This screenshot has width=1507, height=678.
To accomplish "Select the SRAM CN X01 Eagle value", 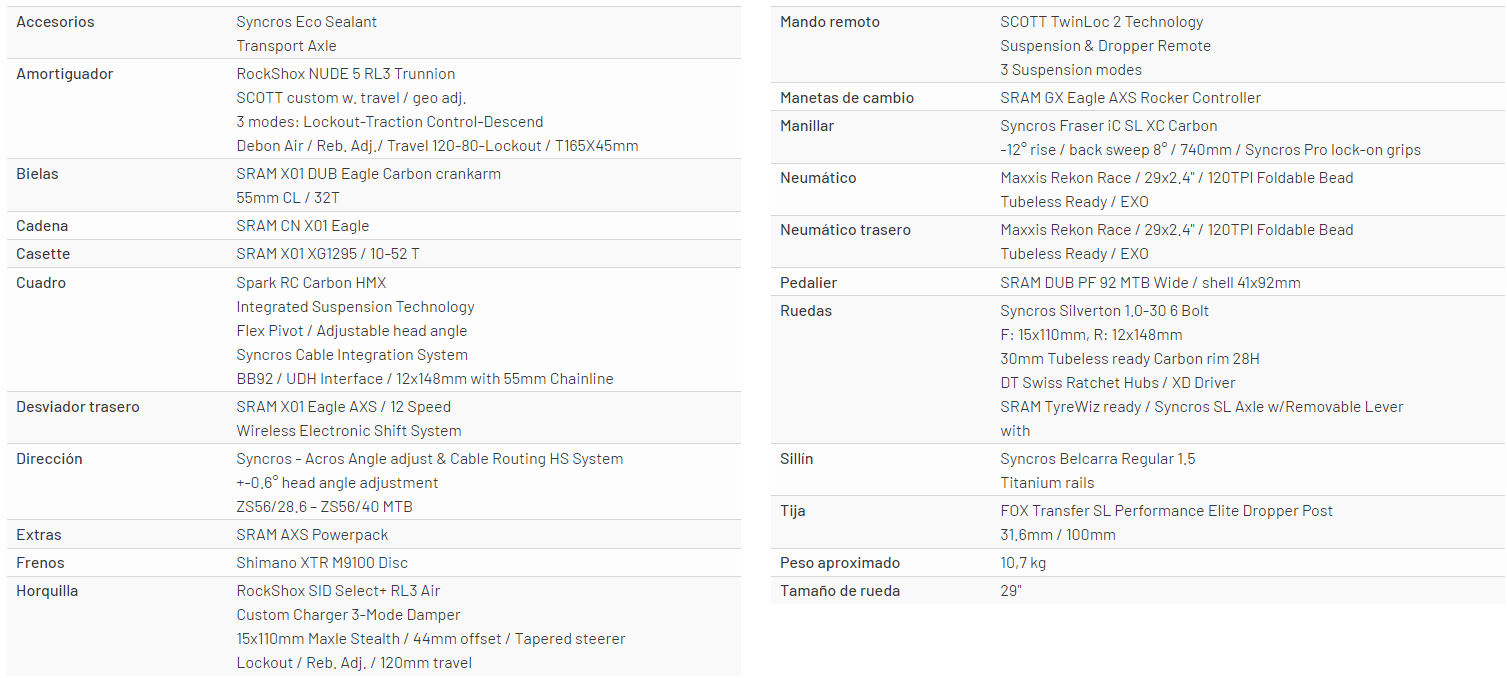I will click(x=302, y=226).
